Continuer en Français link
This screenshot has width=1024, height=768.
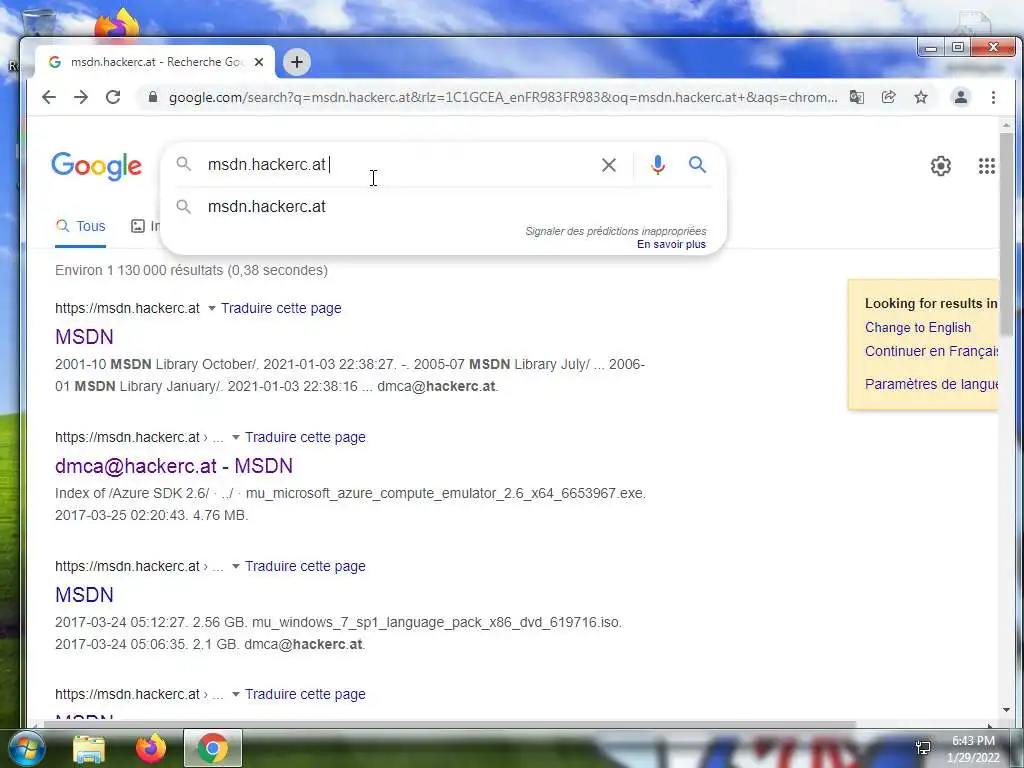pos(932,351)
